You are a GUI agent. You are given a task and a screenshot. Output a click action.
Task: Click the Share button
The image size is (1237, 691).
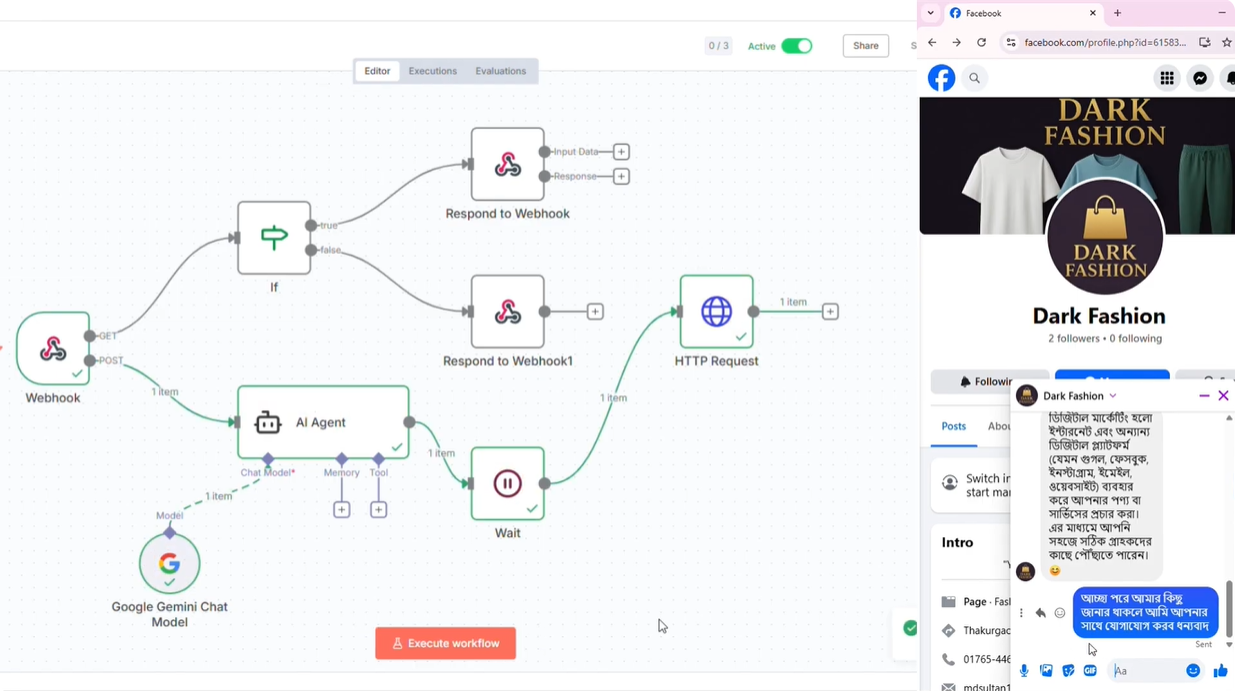[865, 46]
